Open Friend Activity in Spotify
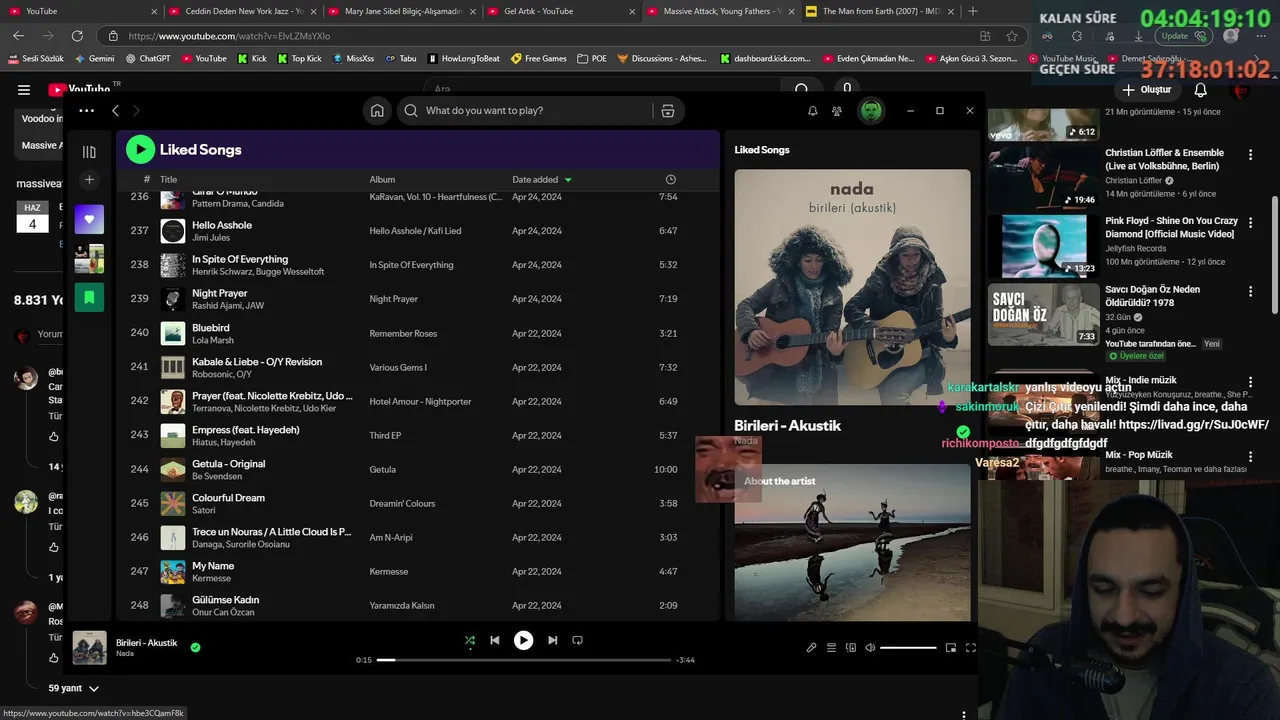 pyautogui.click(x=837, y=111)
